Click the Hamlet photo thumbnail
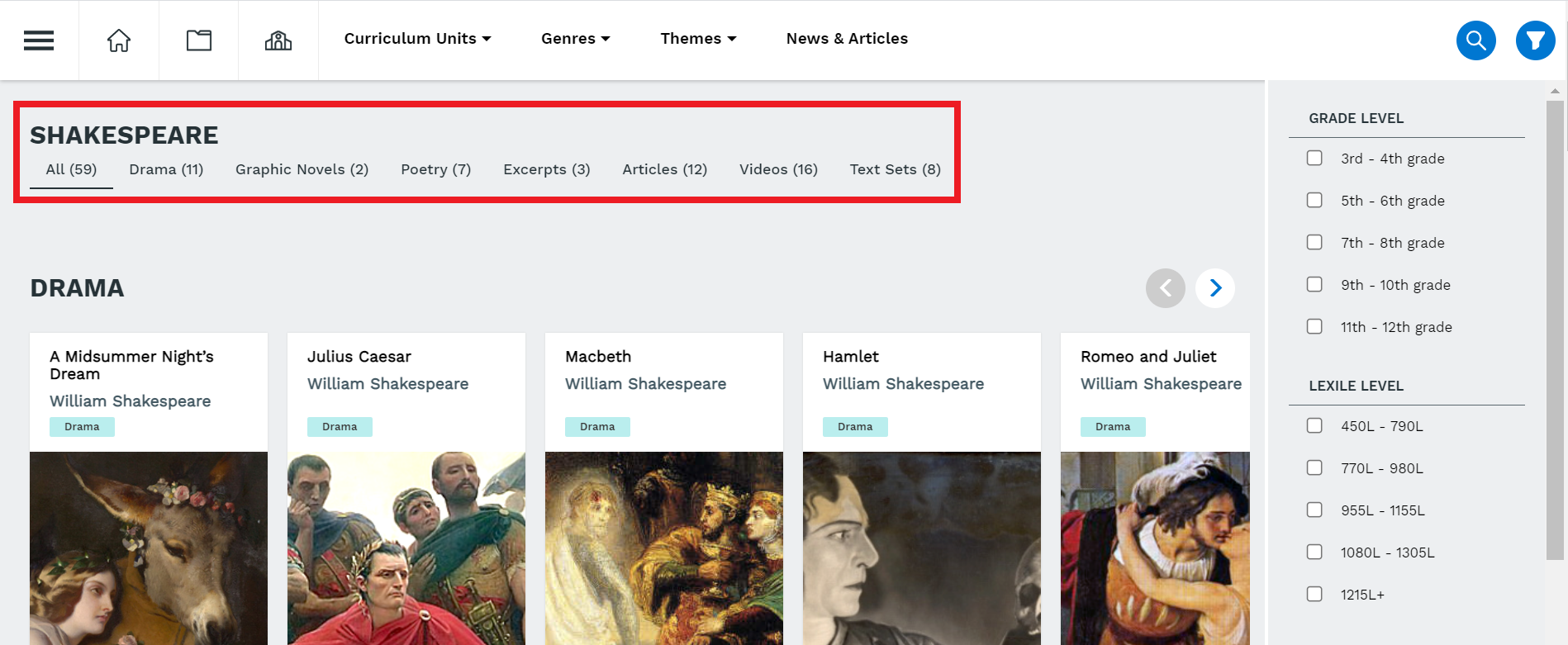This screenshot has width=1568, height=645. [x=922, y=548]
